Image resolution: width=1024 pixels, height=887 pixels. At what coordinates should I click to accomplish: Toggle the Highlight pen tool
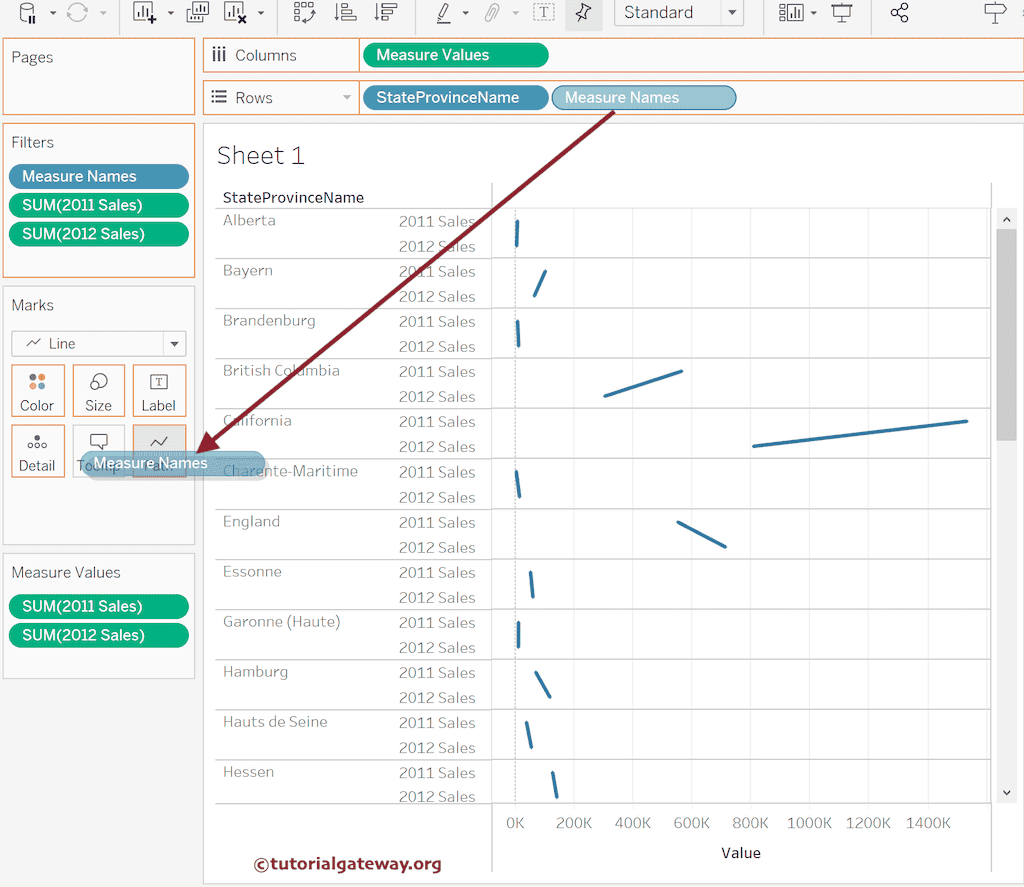(443, 13)
